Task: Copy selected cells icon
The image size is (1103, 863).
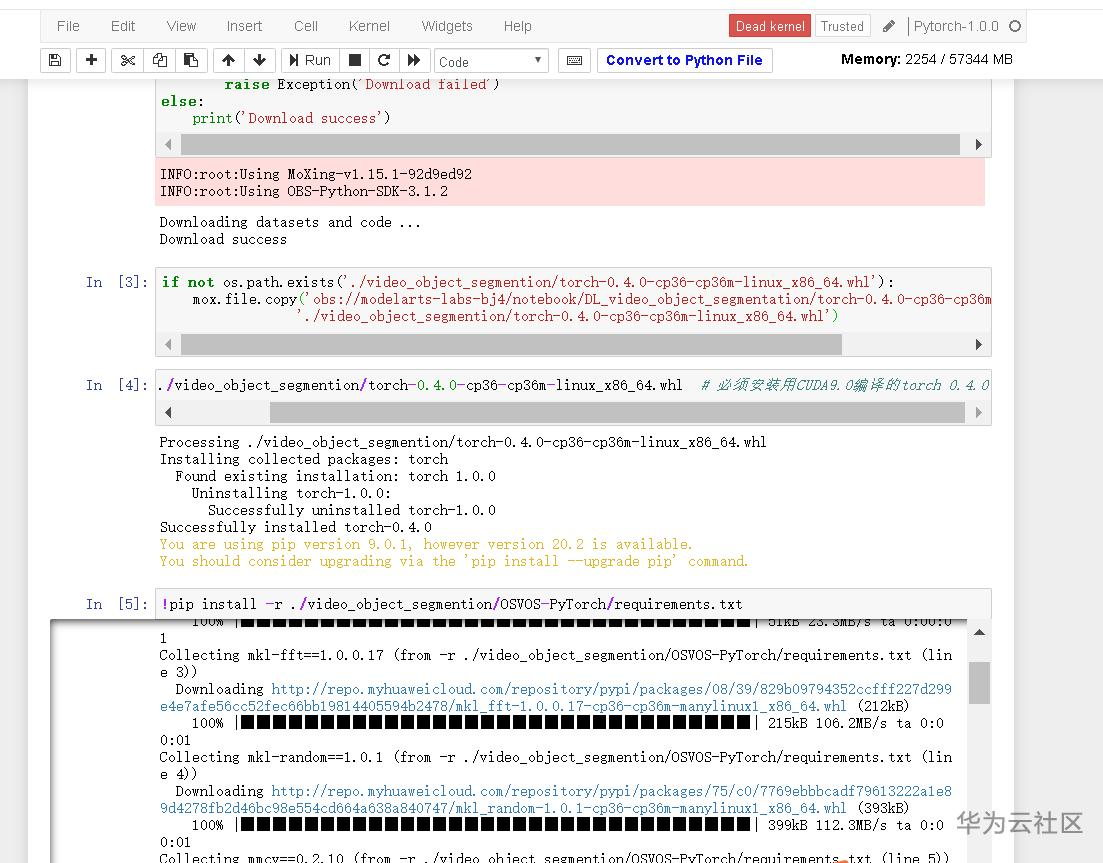Action: point(160,60)
